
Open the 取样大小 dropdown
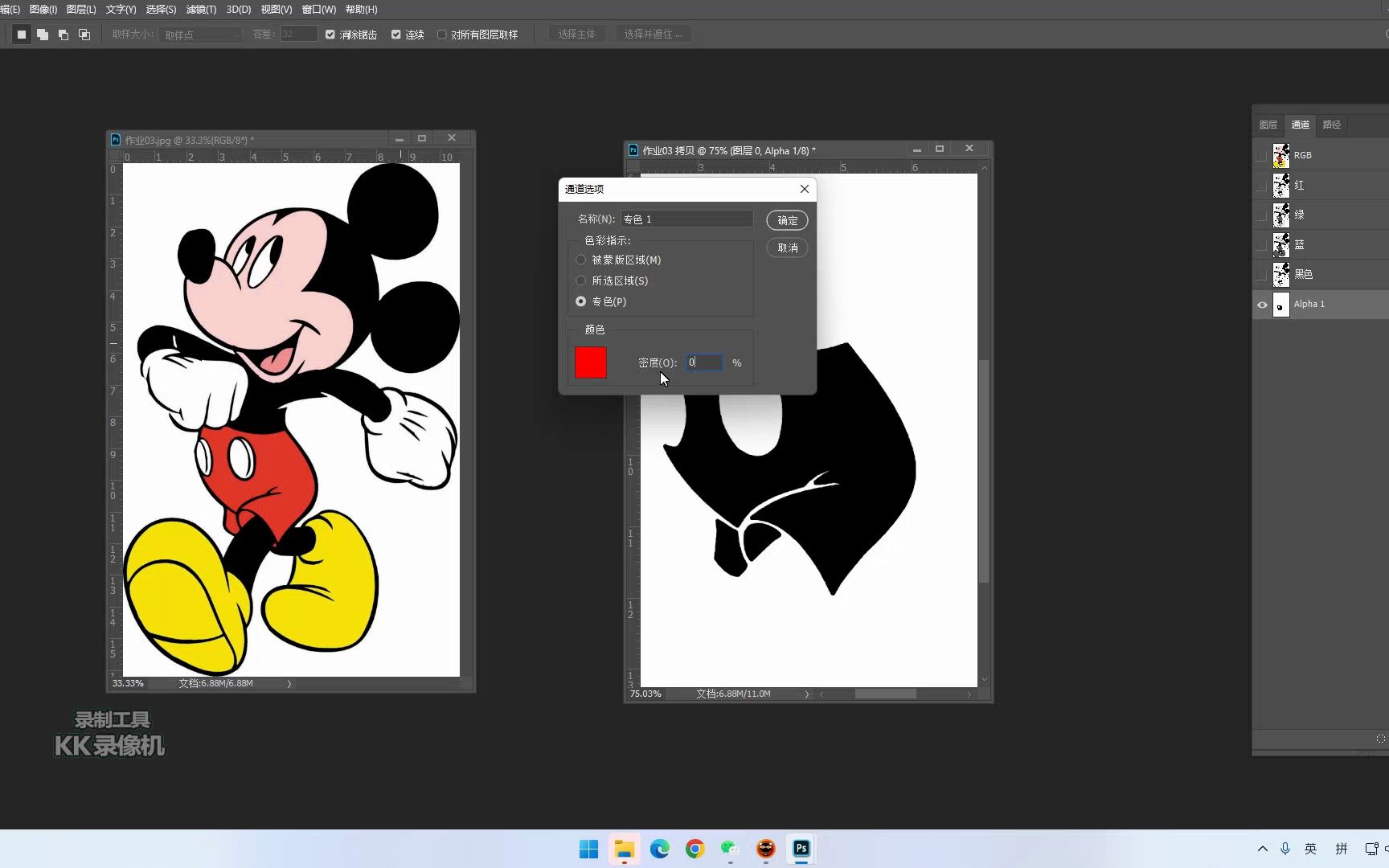pos(200,35)
